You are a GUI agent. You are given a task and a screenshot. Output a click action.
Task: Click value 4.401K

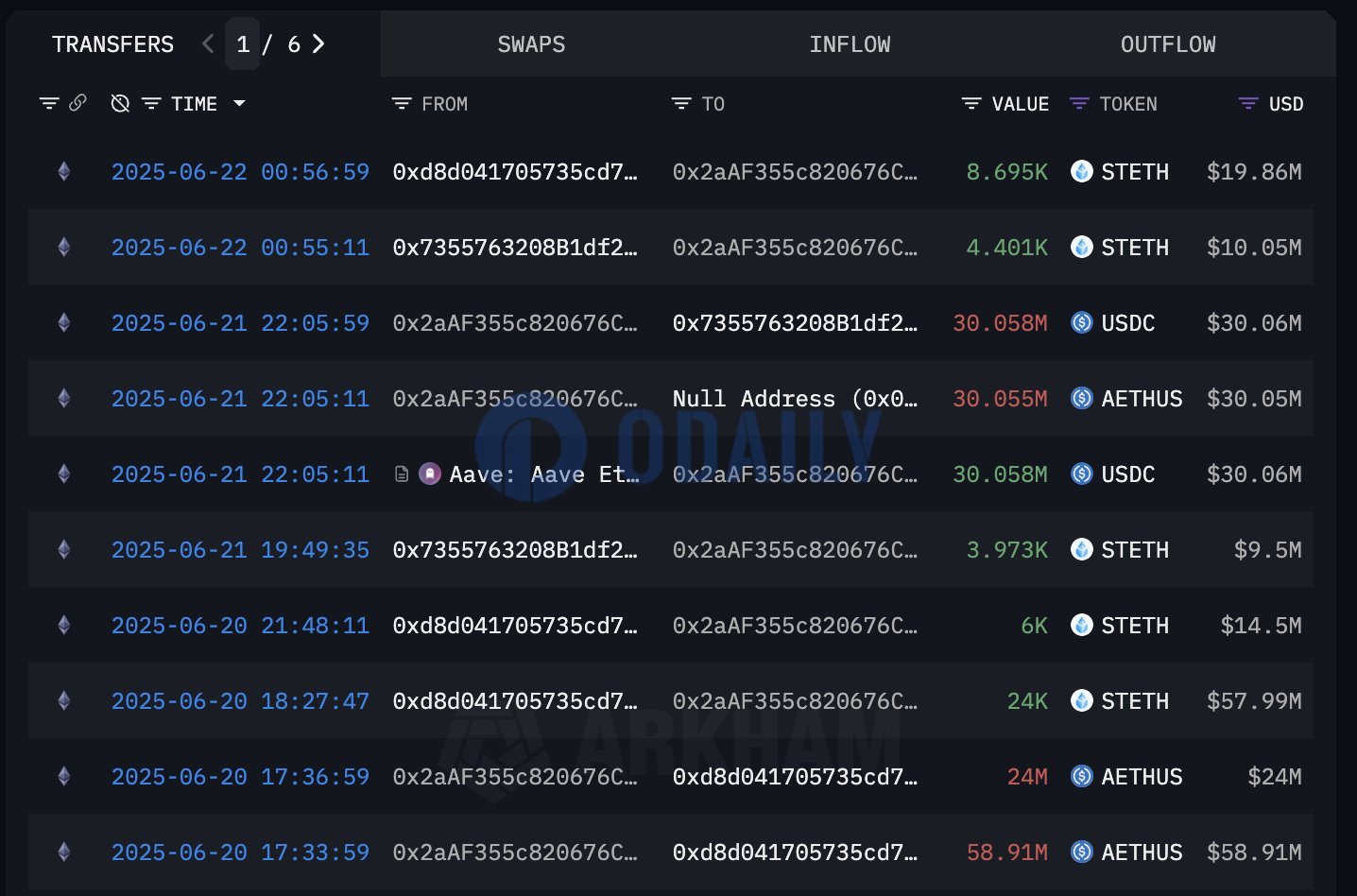[1006, 248]
